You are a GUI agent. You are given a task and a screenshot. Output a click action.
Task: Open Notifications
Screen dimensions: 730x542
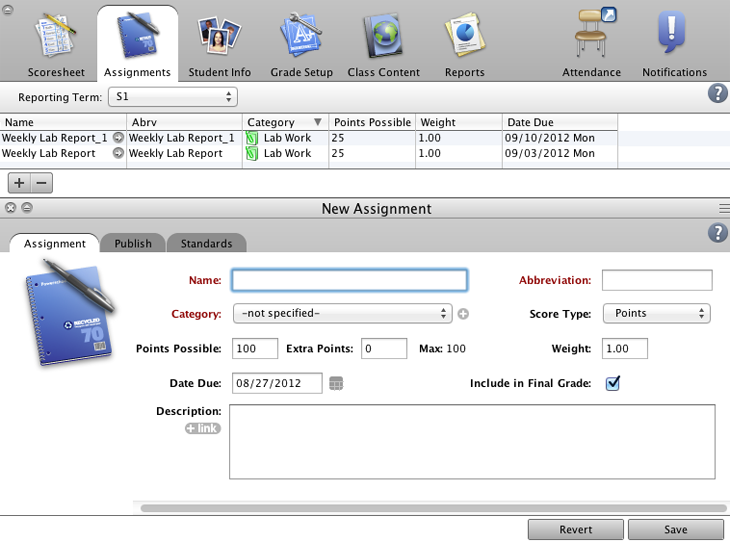[x=674, y=45]
